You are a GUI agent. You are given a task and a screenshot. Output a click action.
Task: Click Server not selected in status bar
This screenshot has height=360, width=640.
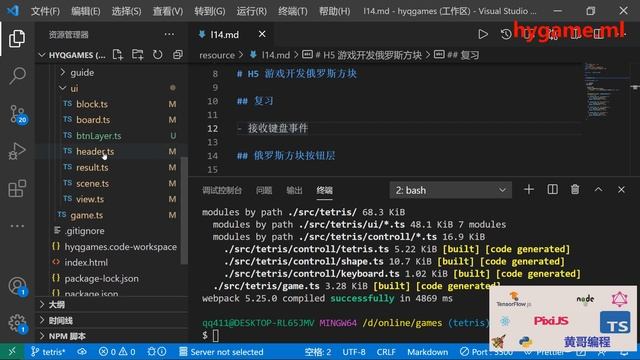coord(221,351)
